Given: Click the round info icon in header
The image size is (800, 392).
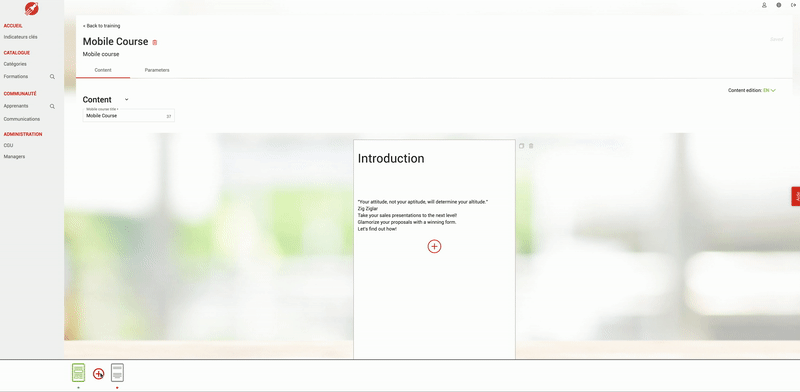Looking at the screenshot, I should pyautogui.click(x=779, y=5).
